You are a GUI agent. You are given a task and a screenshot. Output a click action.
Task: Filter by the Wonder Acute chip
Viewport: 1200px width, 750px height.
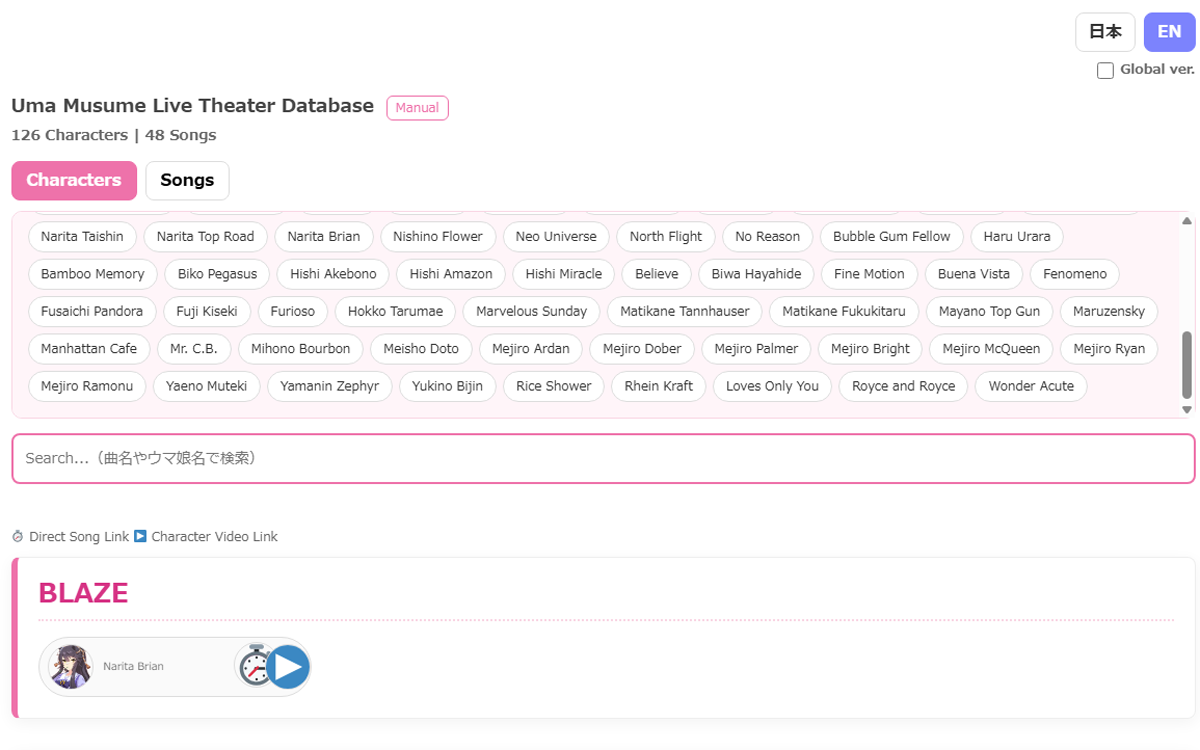[1031, 386]
